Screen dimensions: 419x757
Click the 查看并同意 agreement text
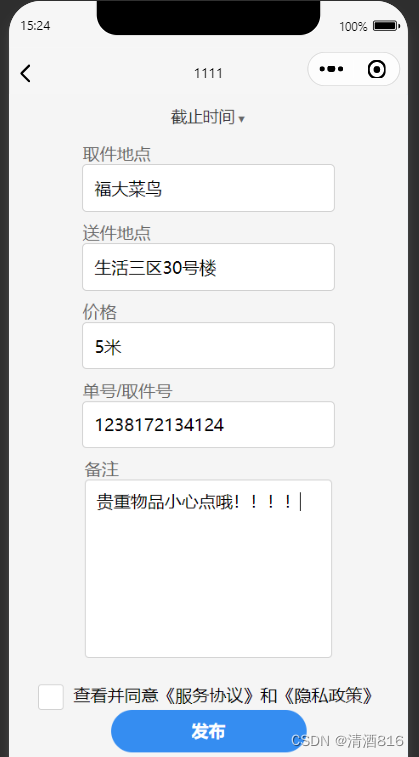(x=116, y=696)
